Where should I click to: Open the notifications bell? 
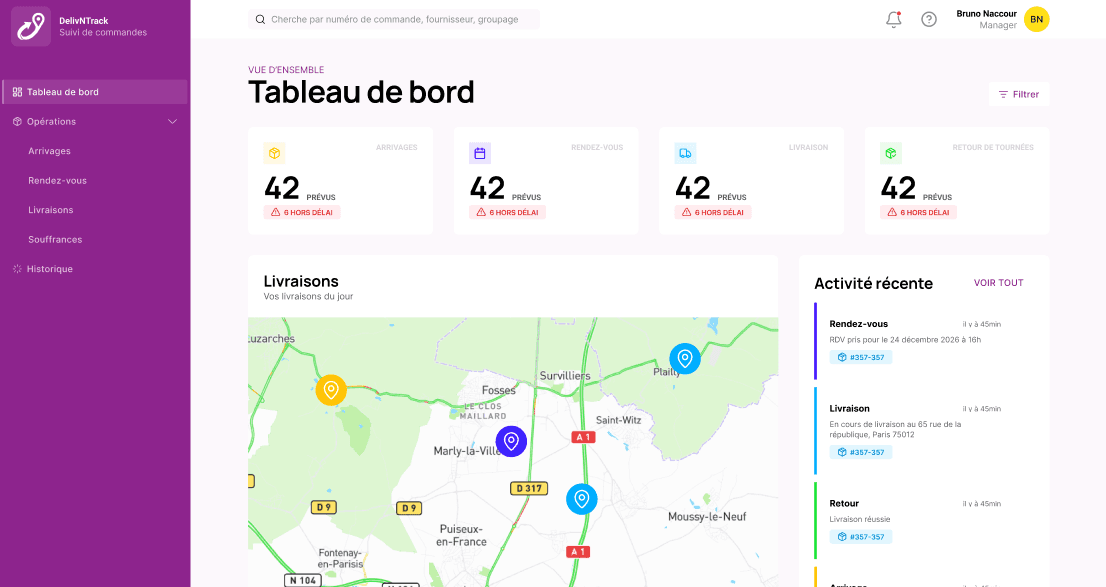point(894,19)
